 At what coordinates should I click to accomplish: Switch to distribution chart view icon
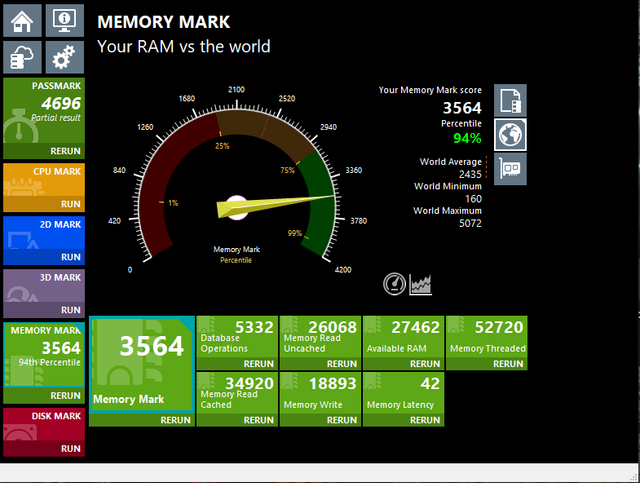pyautogui.click(x=420, y=284)
